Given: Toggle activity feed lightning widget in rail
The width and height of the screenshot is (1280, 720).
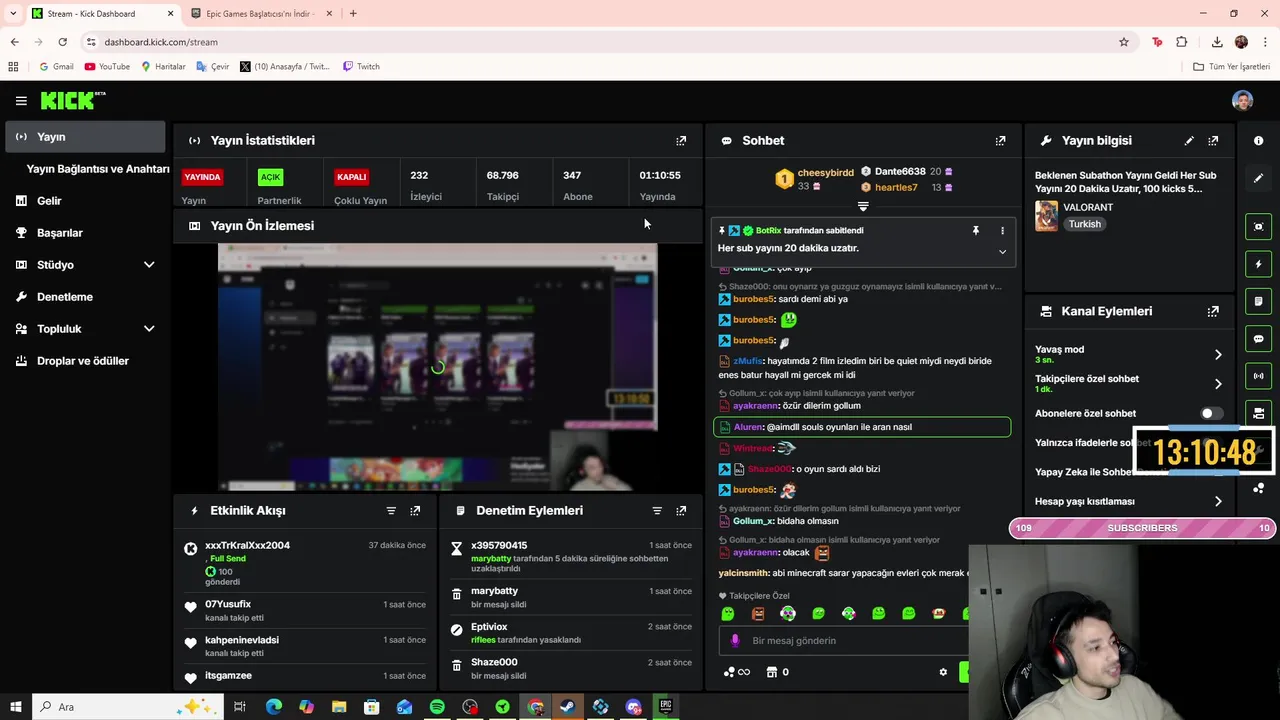Looking at the screenshot, I should tap(1258, 265).
